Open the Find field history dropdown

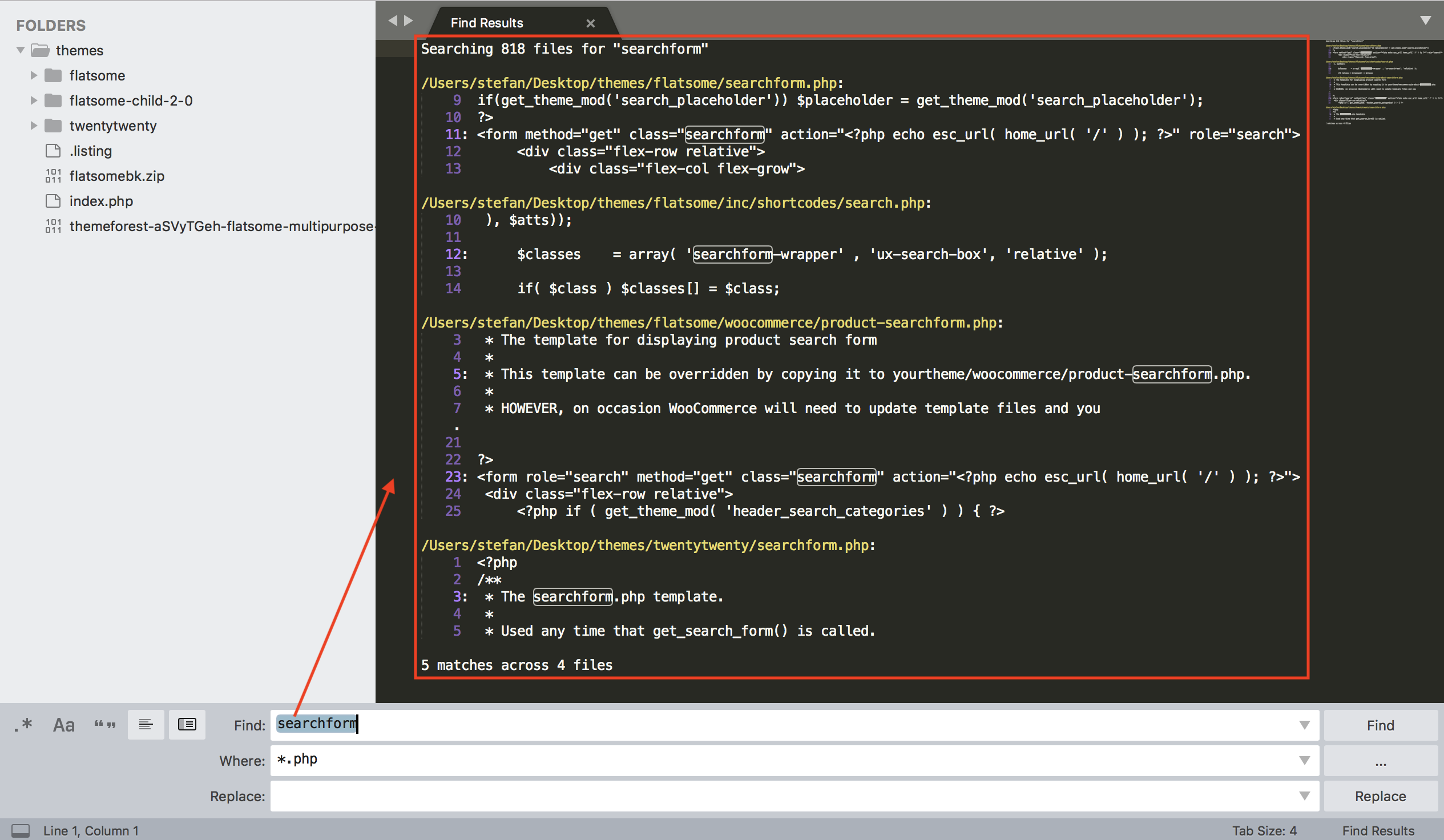(1305, 725)
